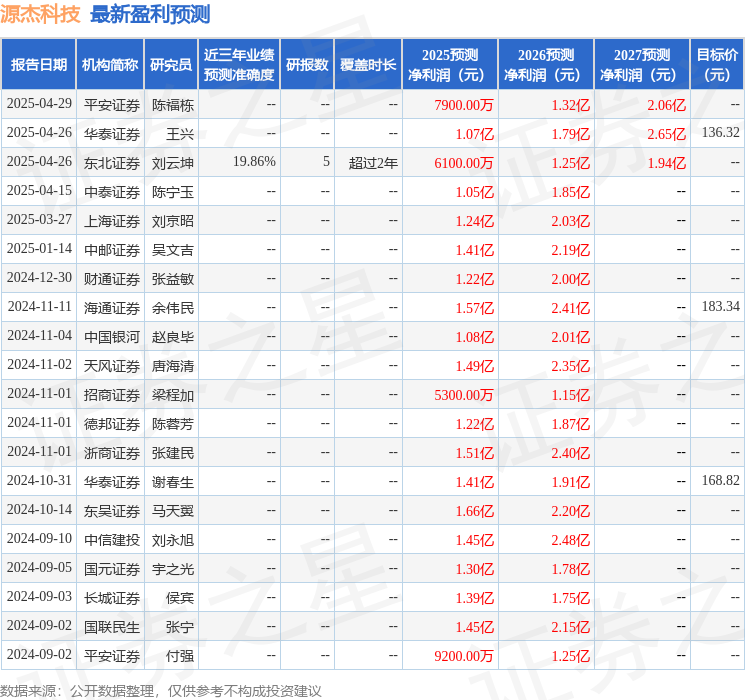Screen dimensions: 745x700
Task: Select the date 2025-03-27 cell
Action: [39, 220]
